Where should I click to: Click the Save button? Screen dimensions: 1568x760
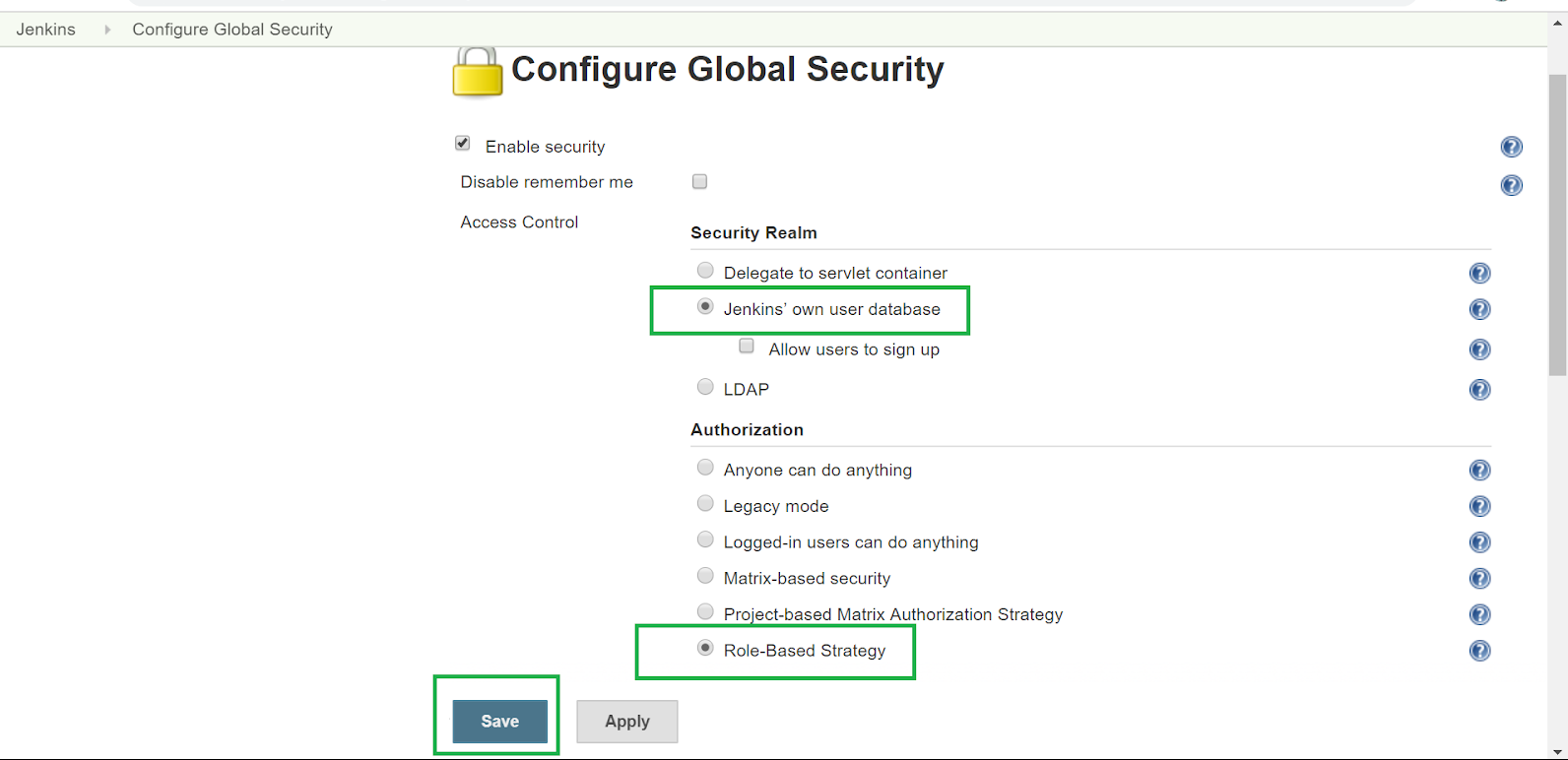coord(499,722)
